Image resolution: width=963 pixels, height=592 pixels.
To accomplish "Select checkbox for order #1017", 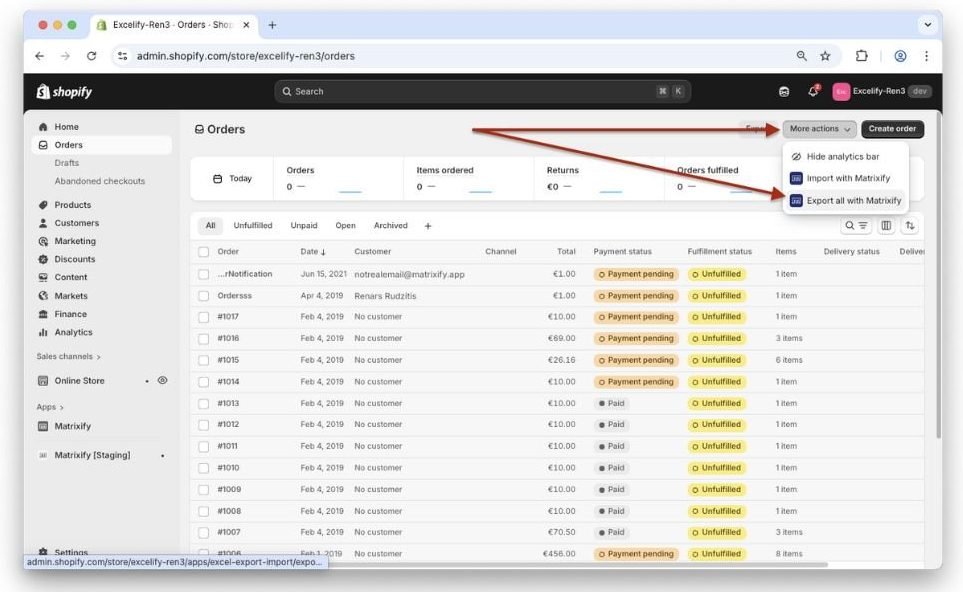I will click(x=203, y=317).
